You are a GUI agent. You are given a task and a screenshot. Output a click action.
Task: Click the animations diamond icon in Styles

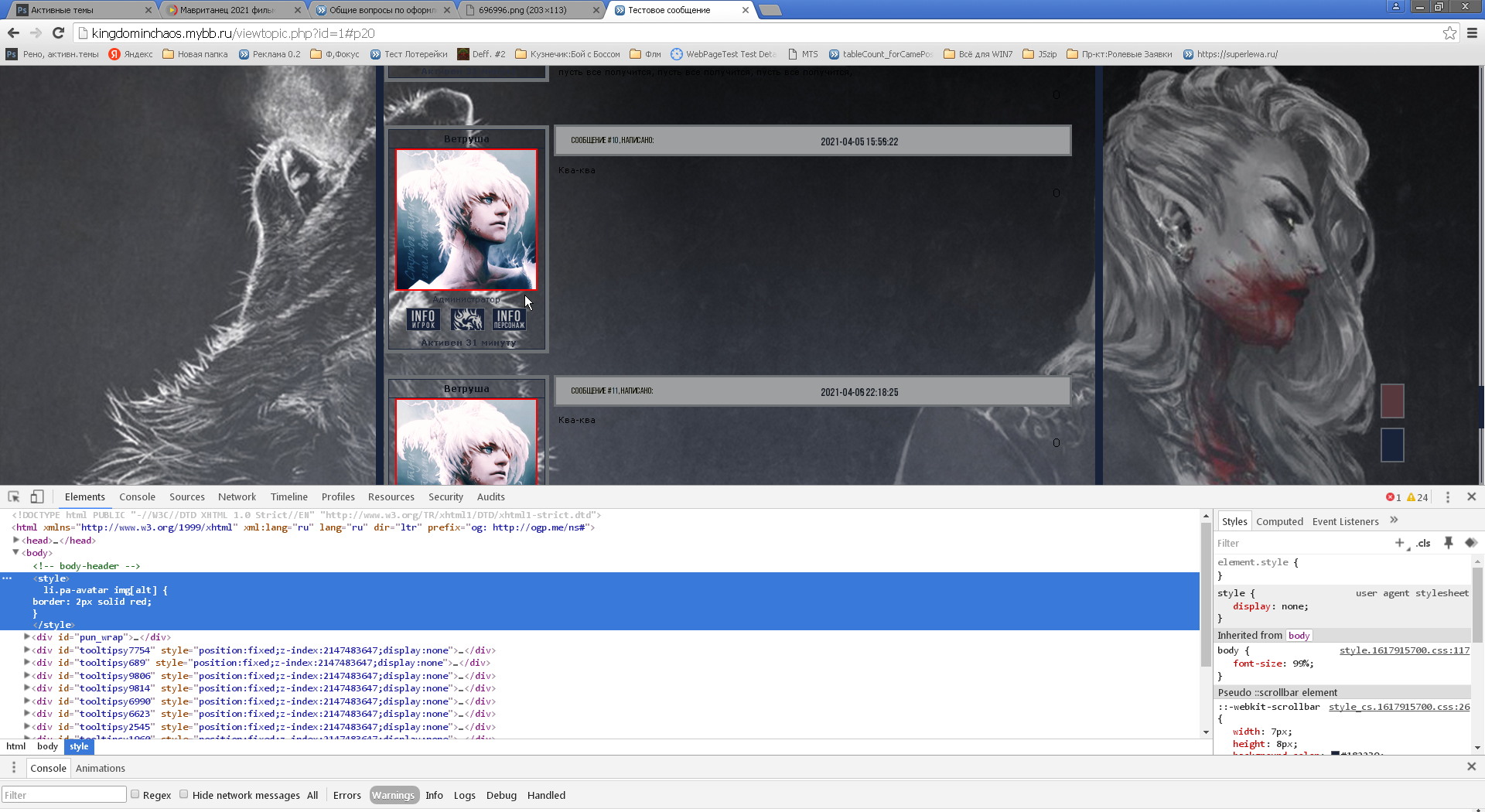pyautogui.click(x=1471, y=543)
